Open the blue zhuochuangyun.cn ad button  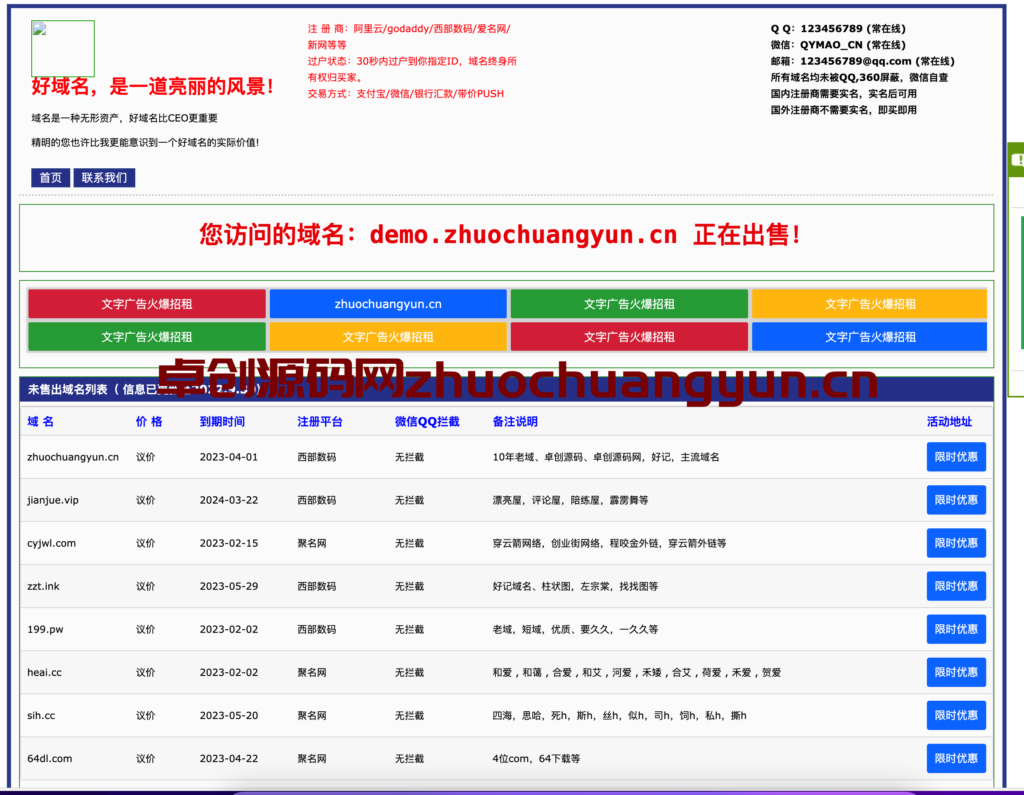pos(388,304)
